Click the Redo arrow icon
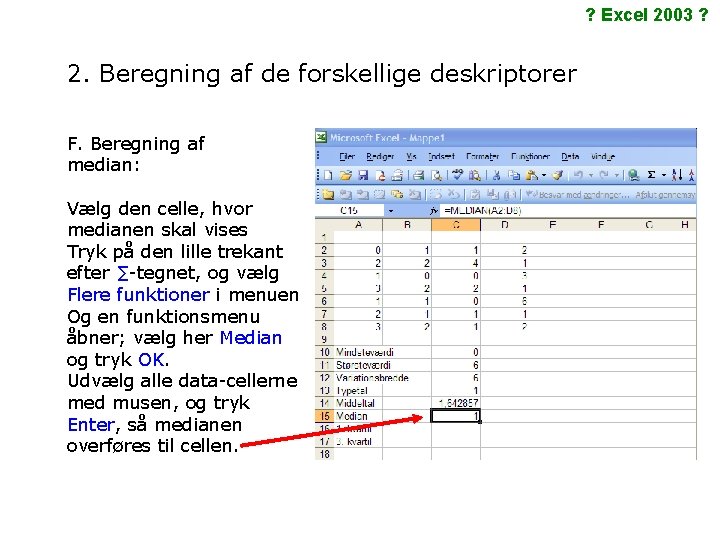Viewport: 720px width, 540px height. pos(604,175)
